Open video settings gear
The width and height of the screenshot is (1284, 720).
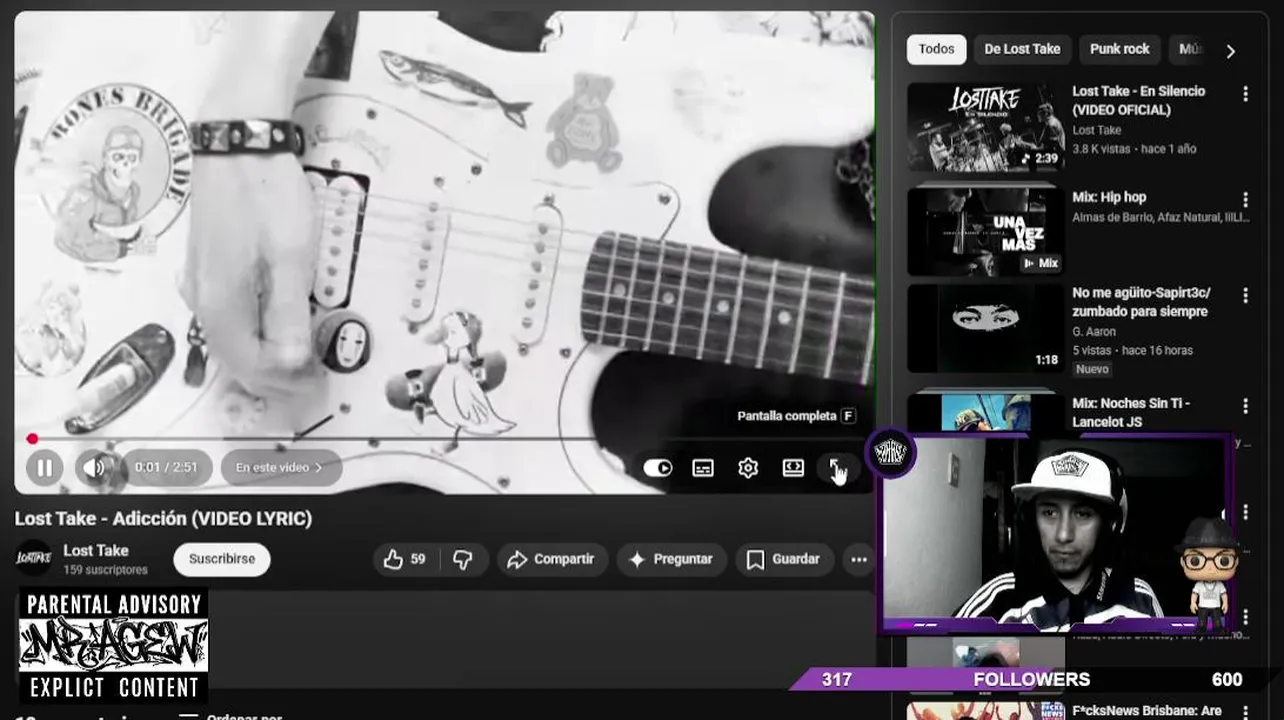[x=748, y=468]
